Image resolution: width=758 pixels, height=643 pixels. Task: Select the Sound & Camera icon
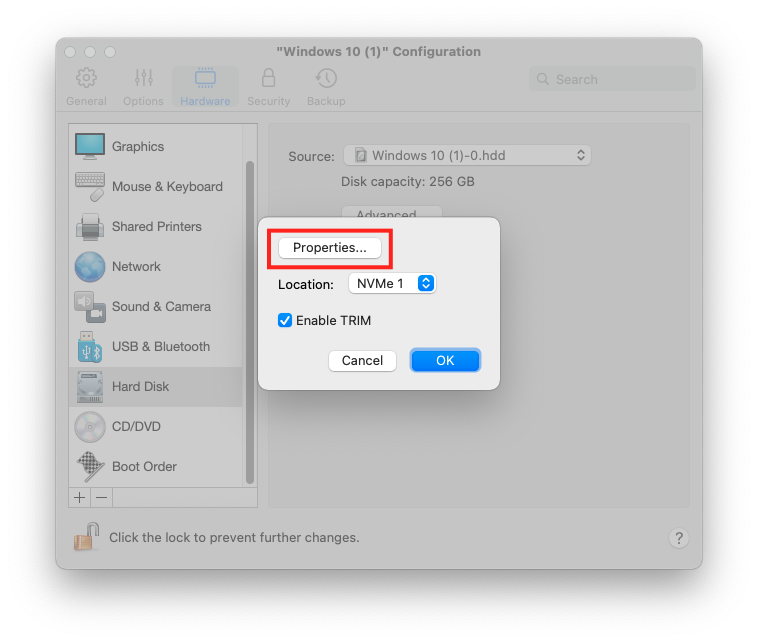pos(90,306)
